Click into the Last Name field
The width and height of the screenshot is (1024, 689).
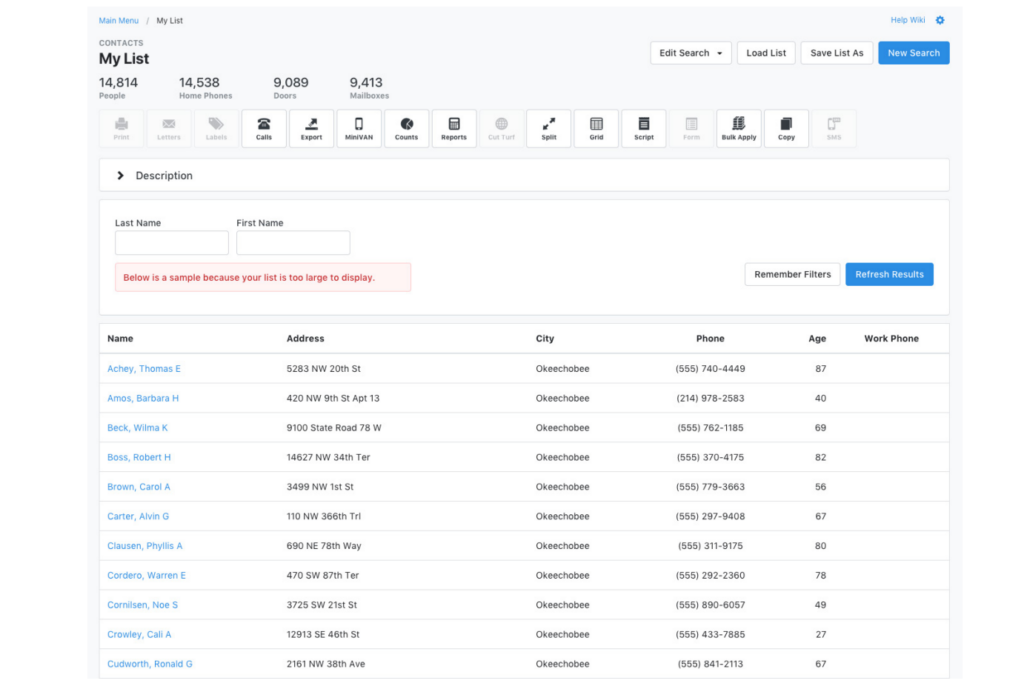pyautogui.click(x=172, y=243)
